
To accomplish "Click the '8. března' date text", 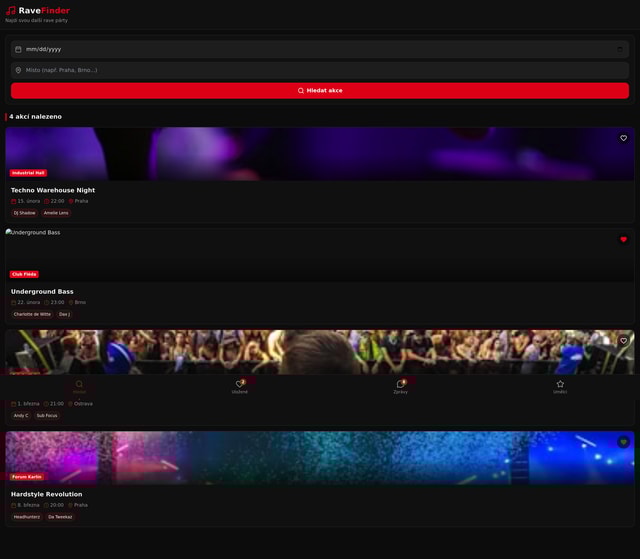I will [x=29, y=505].
